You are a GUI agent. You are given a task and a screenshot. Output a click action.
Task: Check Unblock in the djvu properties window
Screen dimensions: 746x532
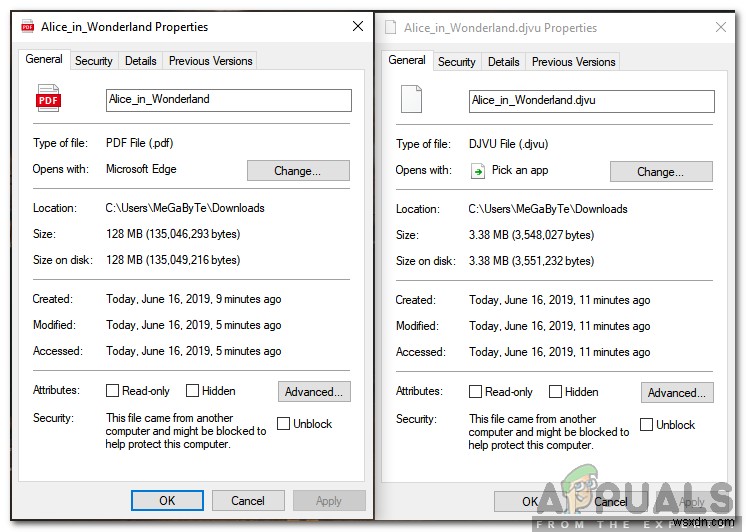point(646,424)
